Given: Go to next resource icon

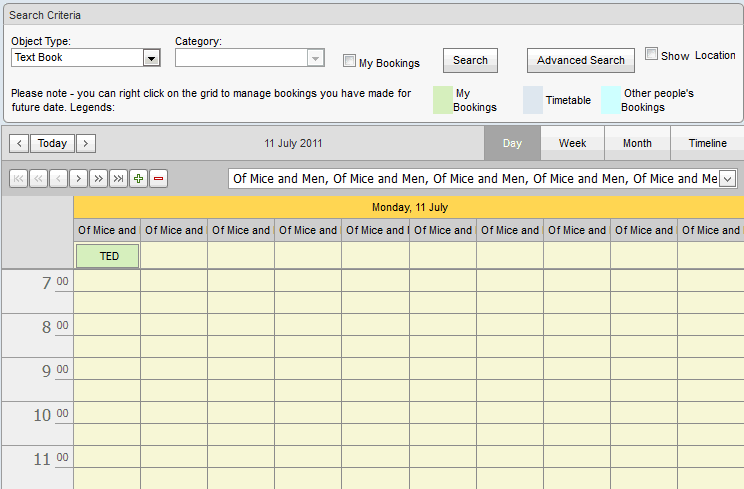Looking at the screenshot, I should click(78, 179).
